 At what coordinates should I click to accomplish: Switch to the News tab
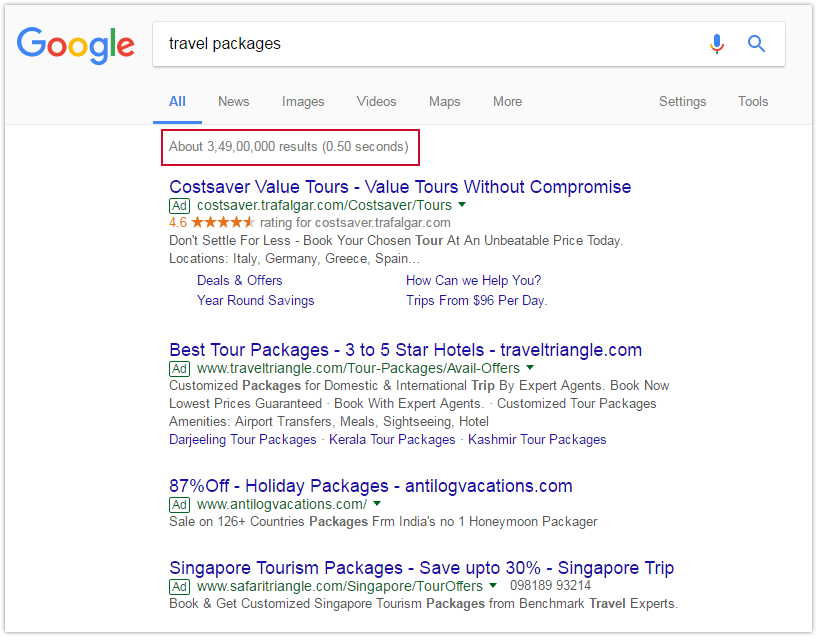click(x=233, y=102)
